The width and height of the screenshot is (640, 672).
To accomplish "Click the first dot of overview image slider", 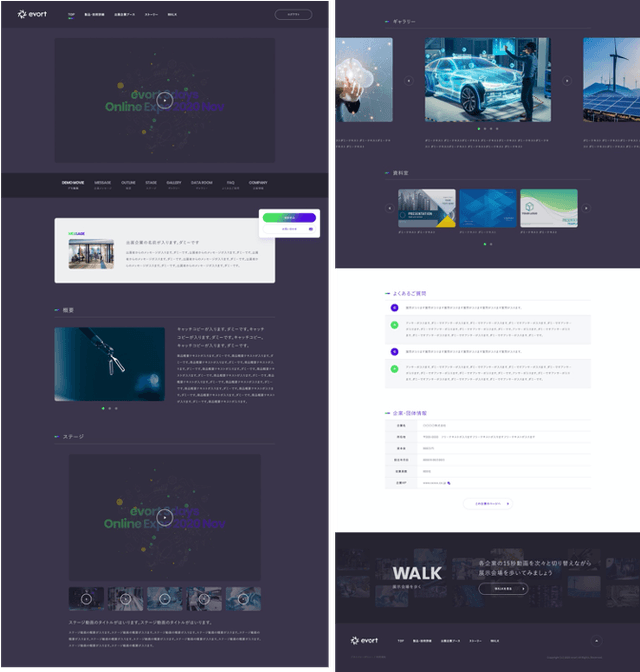I will coord(102,408).
